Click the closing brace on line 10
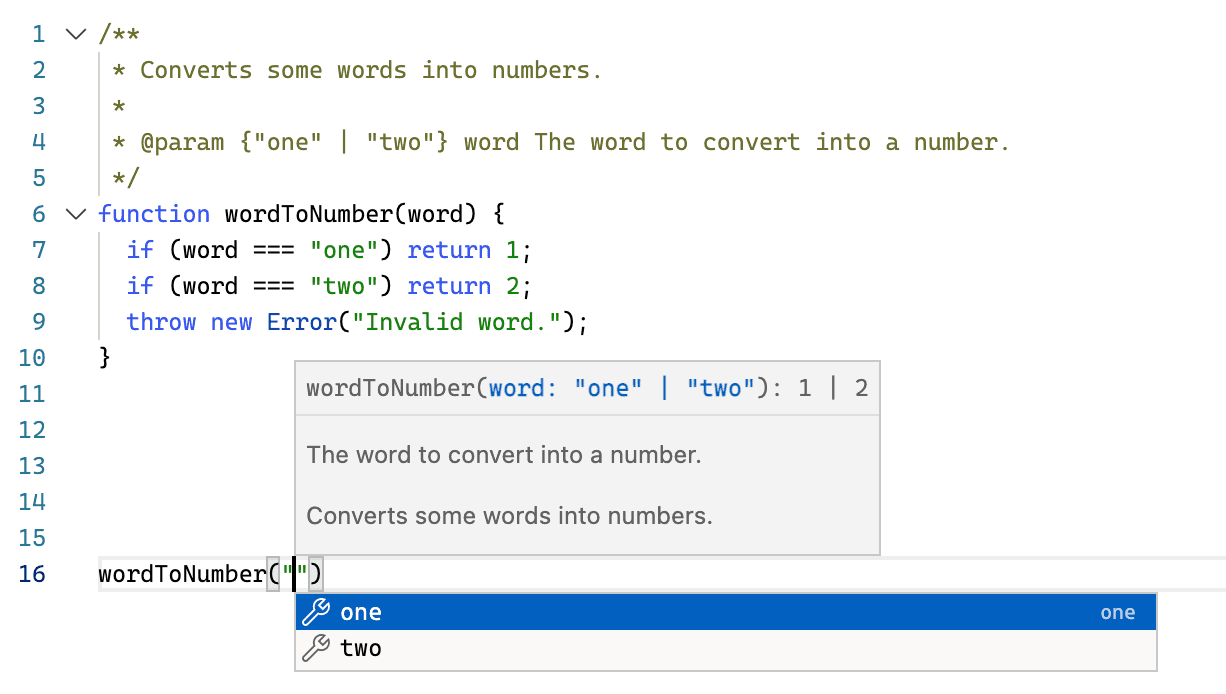This screenshot has width=1226, height=694. click(x=104, y=357)
